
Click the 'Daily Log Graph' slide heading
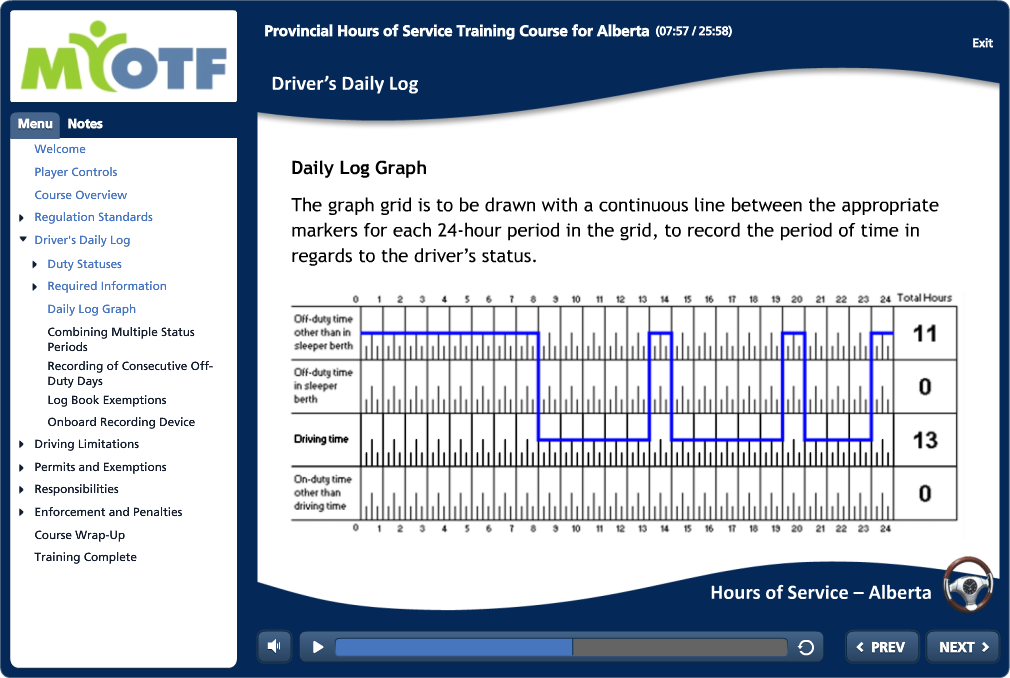pyautogui.click(x=359, y=168)
